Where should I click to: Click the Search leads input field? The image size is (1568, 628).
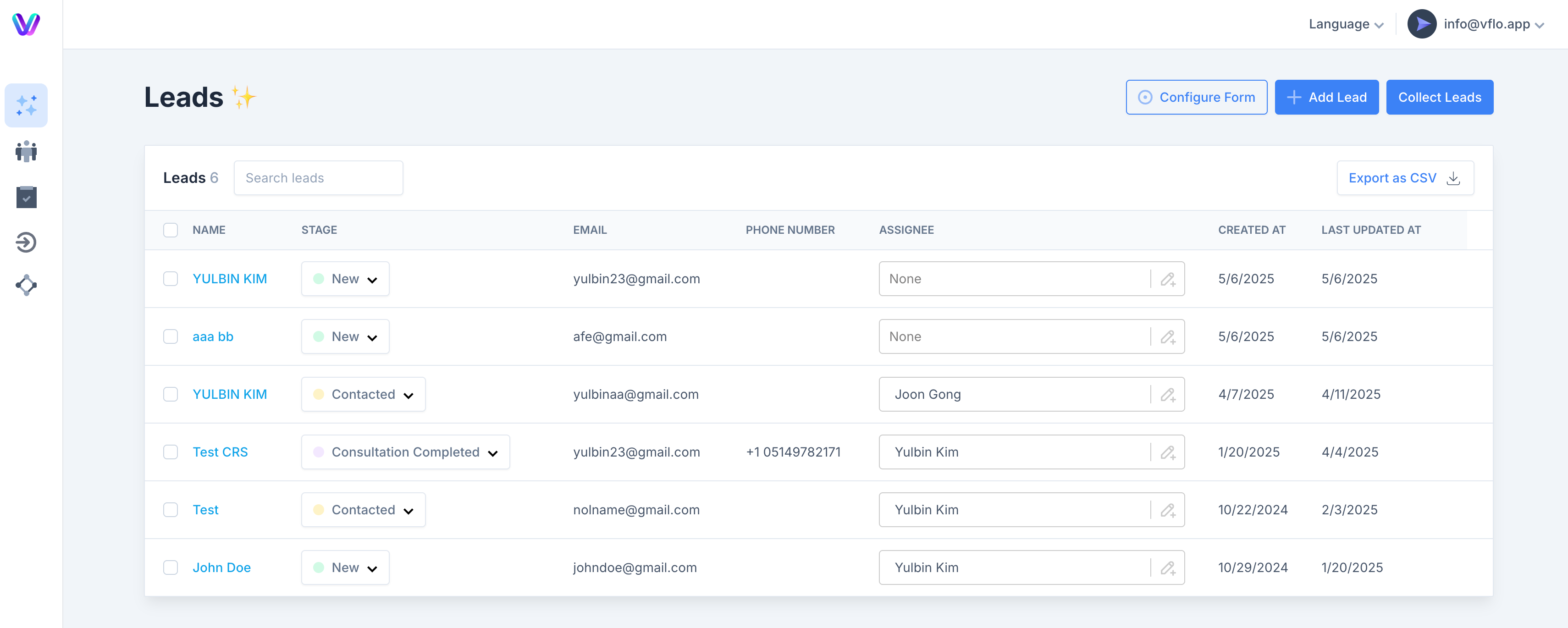tap(318, 178)
